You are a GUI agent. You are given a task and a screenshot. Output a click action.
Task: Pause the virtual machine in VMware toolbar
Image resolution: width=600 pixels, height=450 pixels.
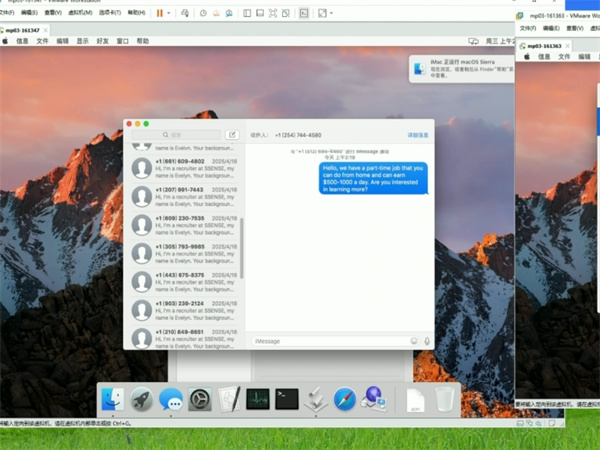(159, 13)
